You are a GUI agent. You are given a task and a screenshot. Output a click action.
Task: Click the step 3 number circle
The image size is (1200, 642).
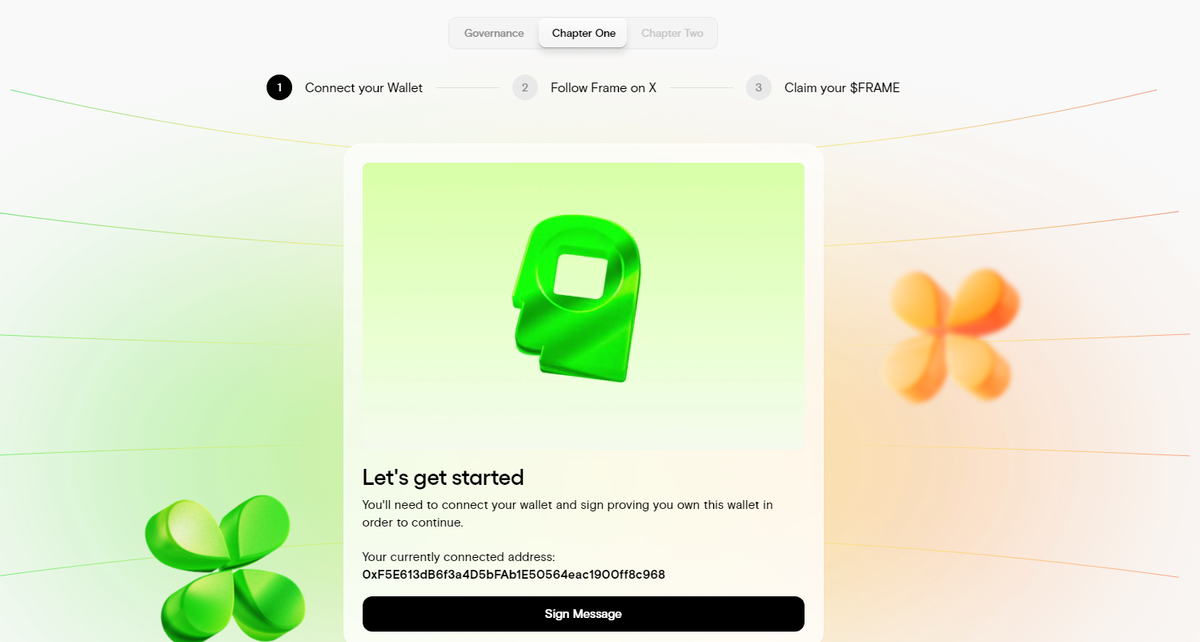[759, 88]
